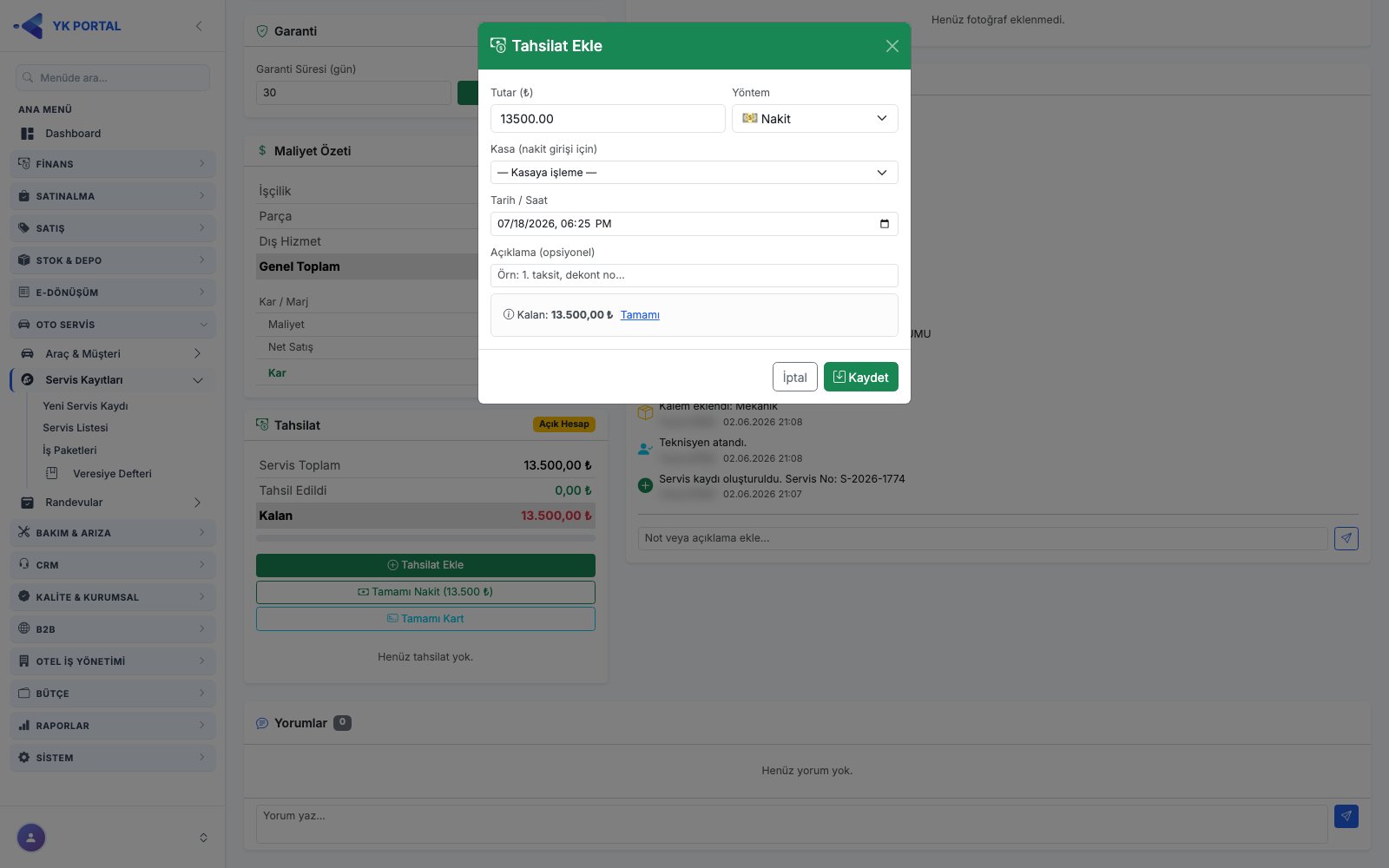Open Dashboard from the sidebar

[x=73, y=134]
